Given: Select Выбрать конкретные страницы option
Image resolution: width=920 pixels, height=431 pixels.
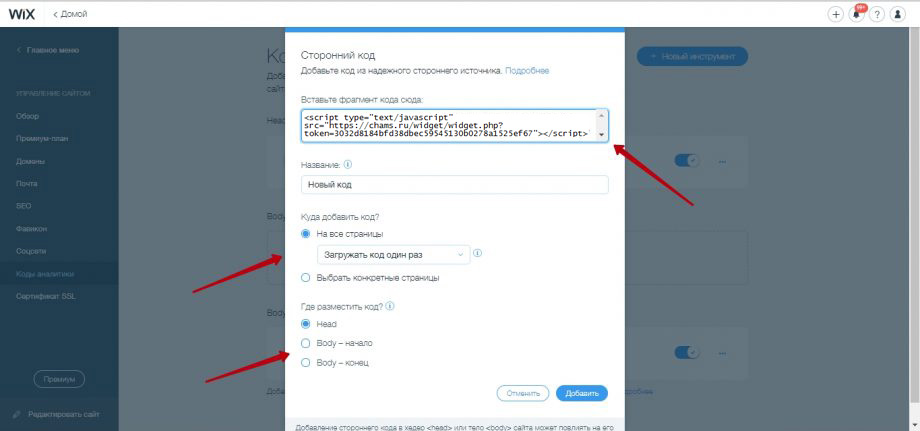Looking at the screenshot, I should 370,278.
